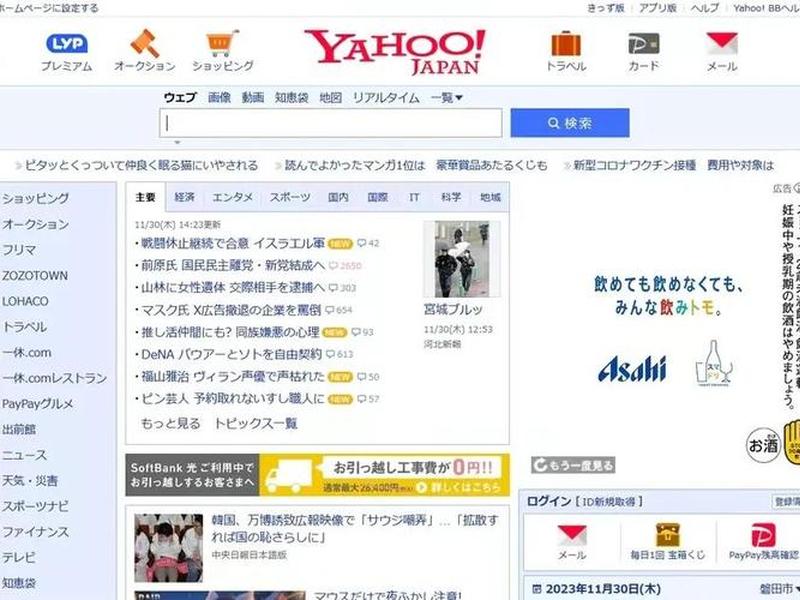
Task: Open the アプリ版 link at top
Action: click(x=658, y=8)
